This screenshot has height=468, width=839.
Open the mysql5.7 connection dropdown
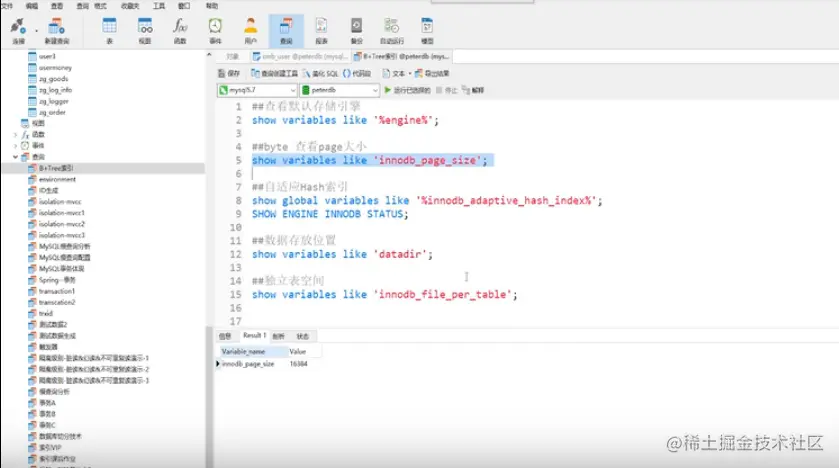click(257, 90)
